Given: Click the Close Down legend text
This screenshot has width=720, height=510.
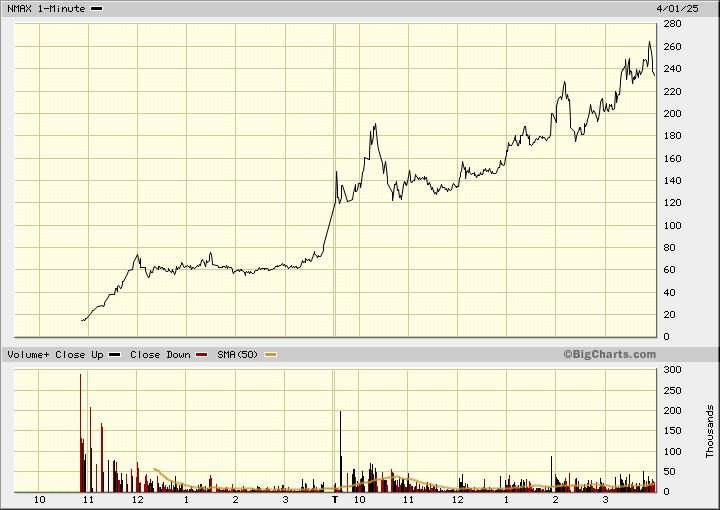Looking at the screenshot, I should pos(160,355).
